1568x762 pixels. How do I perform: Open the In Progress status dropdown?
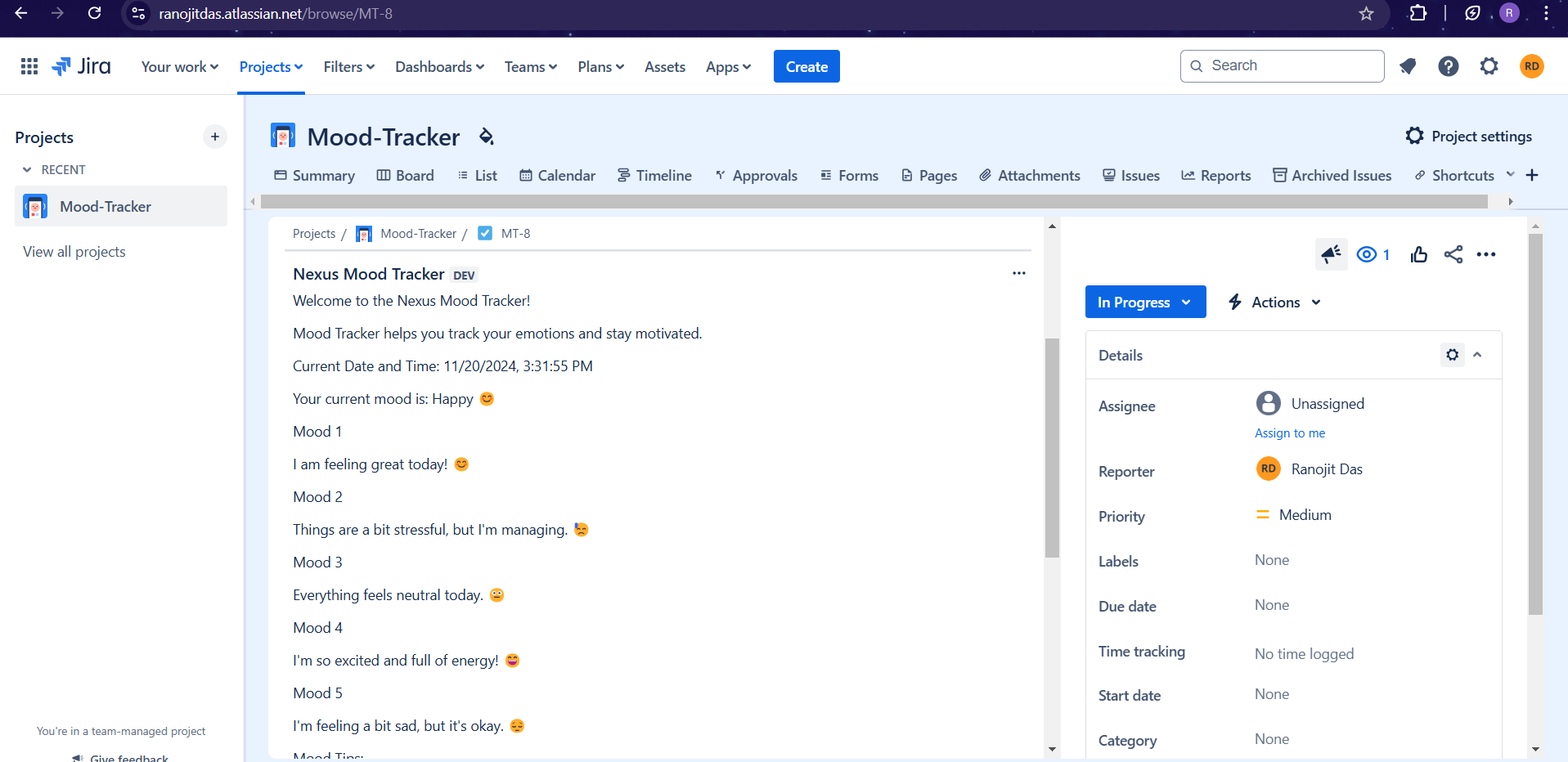click(1145, 302)
